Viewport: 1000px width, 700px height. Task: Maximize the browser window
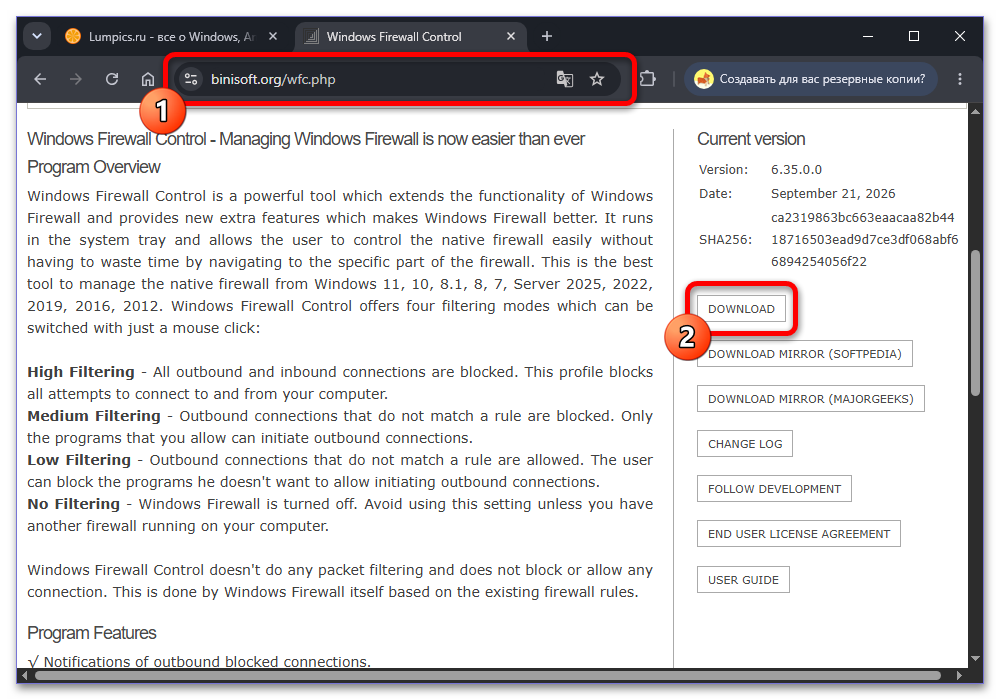click(x=914, y=36)
